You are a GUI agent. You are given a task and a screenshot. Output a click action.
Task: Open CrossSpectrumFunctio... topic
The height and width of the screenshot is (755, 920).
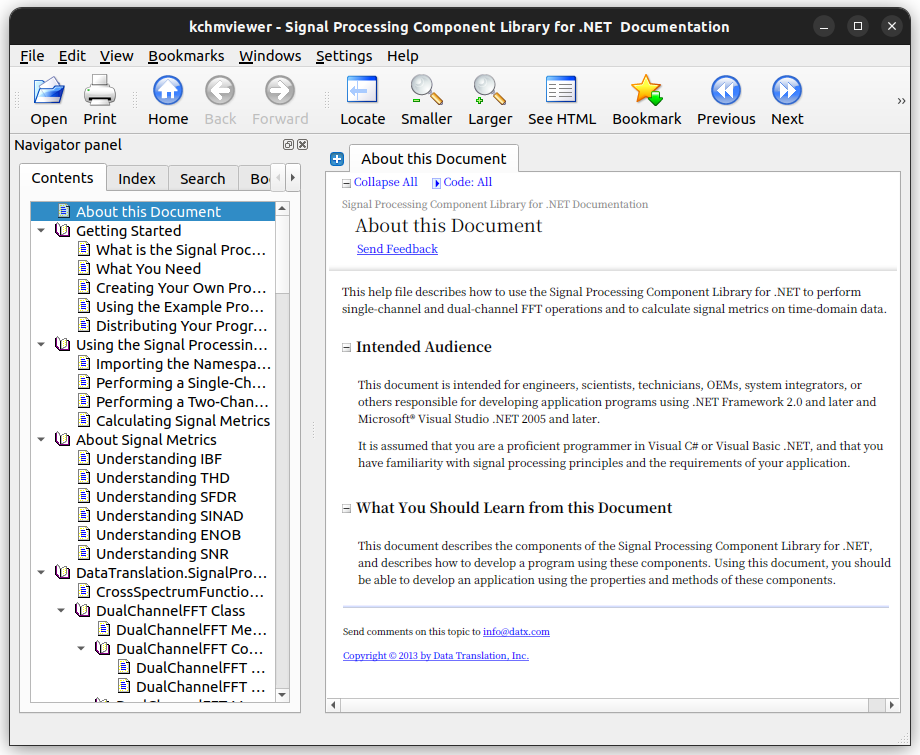click(180, 591)
